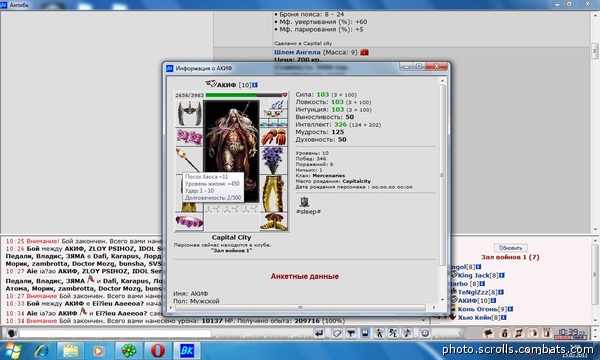Click the amulet necklace item slot
This screenshot has height=360, width=600.
274,113
